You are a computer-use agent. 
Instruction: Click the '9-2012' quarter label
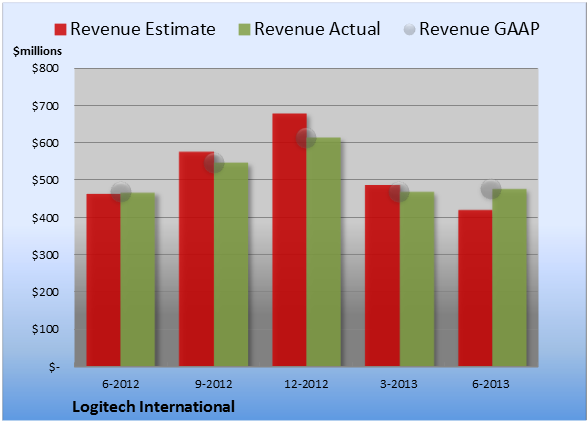(x=214, y=384)
